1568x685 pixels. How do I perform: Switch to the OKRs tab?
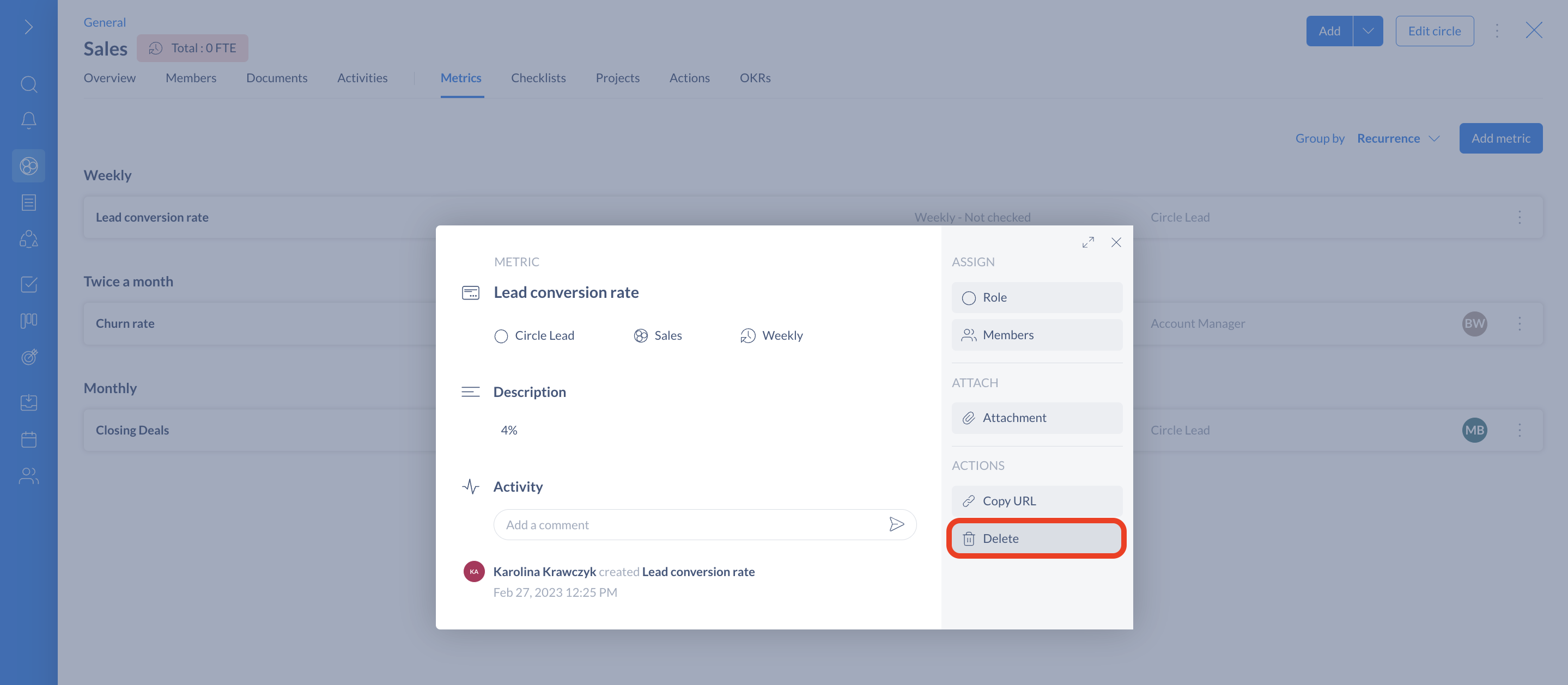[x=755, y=78]
